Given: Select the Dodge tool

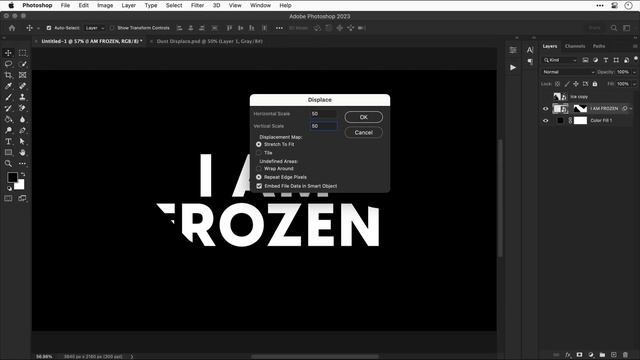Looking at the screenshot, I should tap(8, 130).
